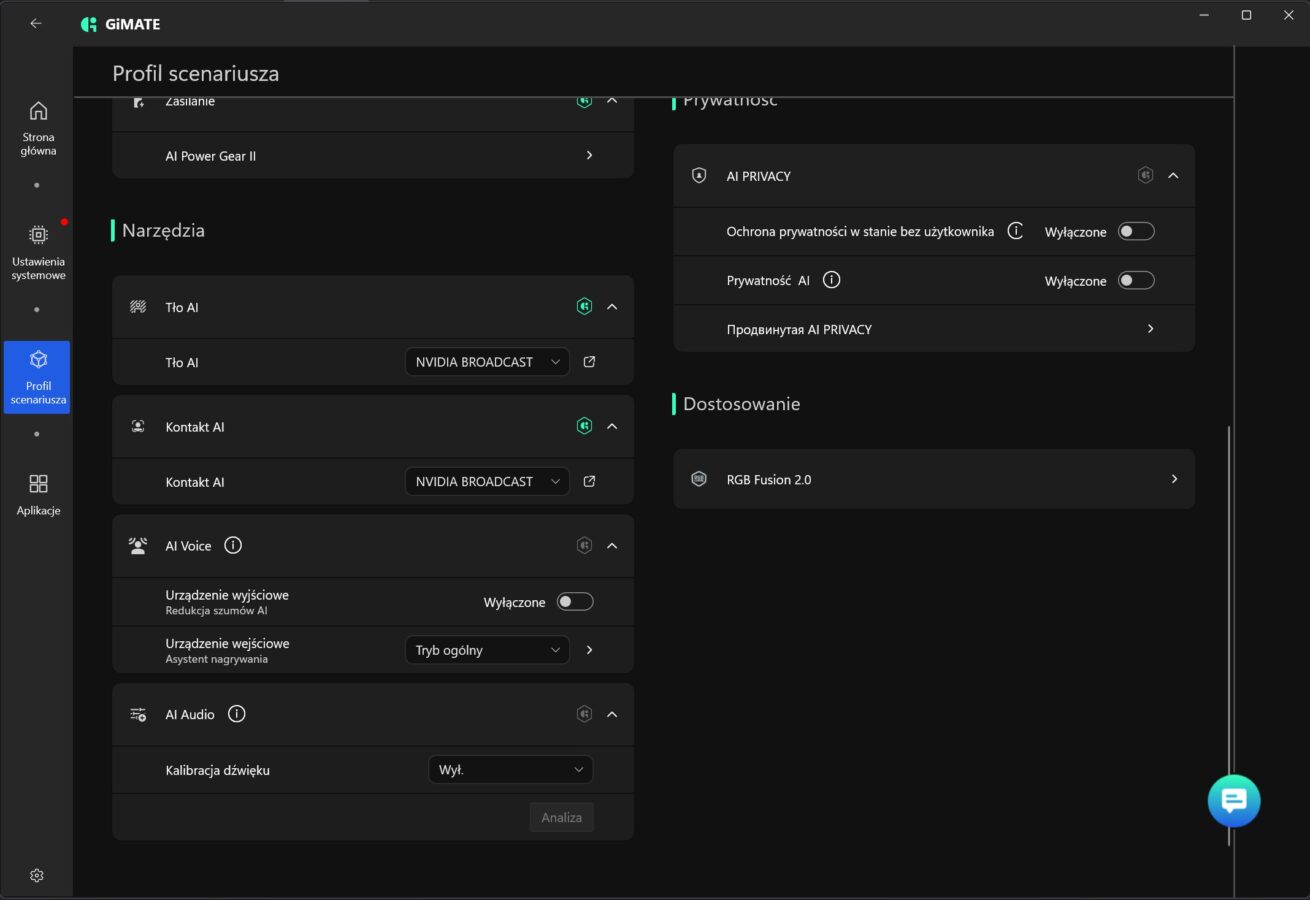Open the RGB Fusion 2.0 row

[x=933, y=479]
